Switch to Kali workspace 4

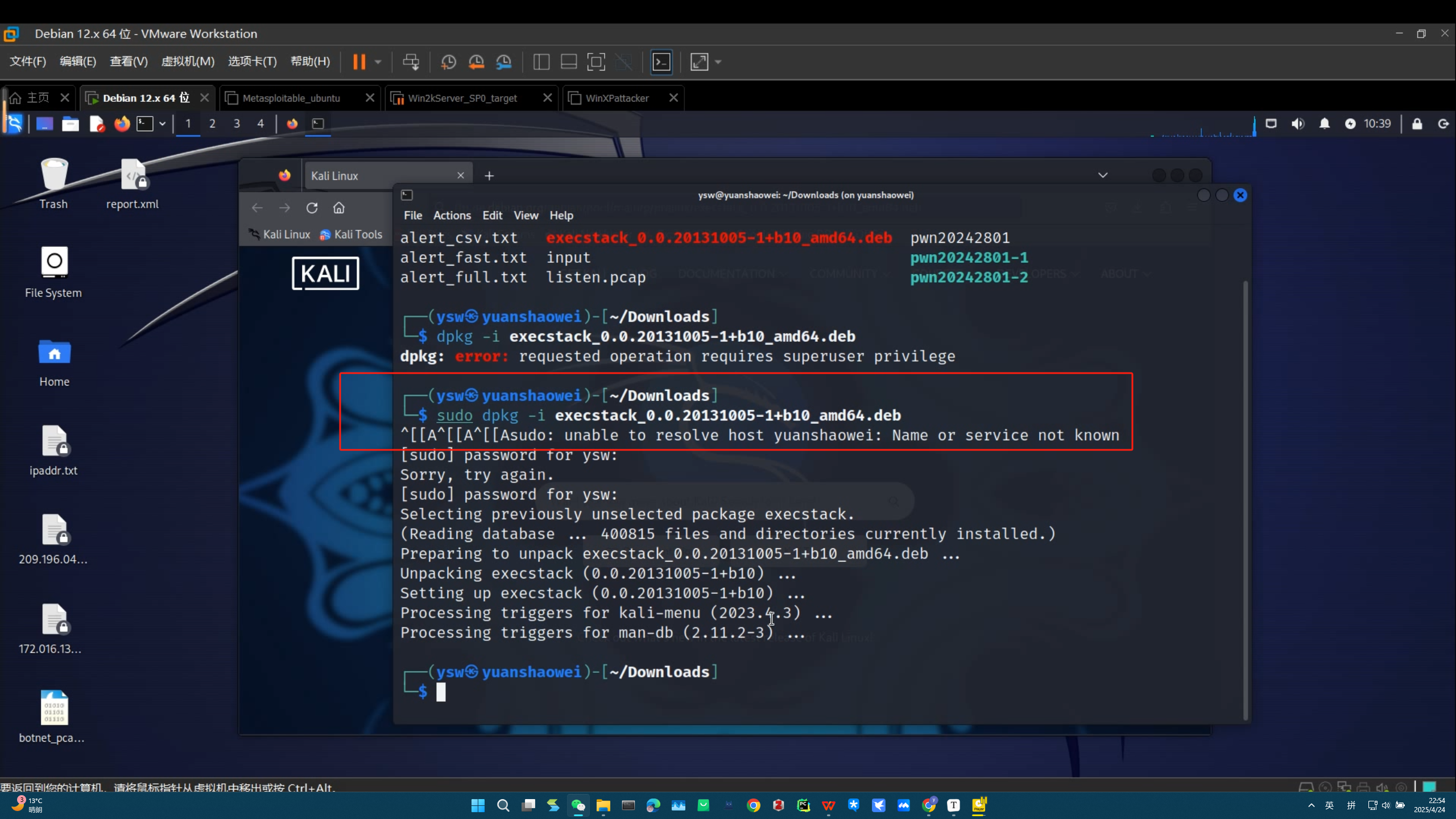click(x=260, y=123)
